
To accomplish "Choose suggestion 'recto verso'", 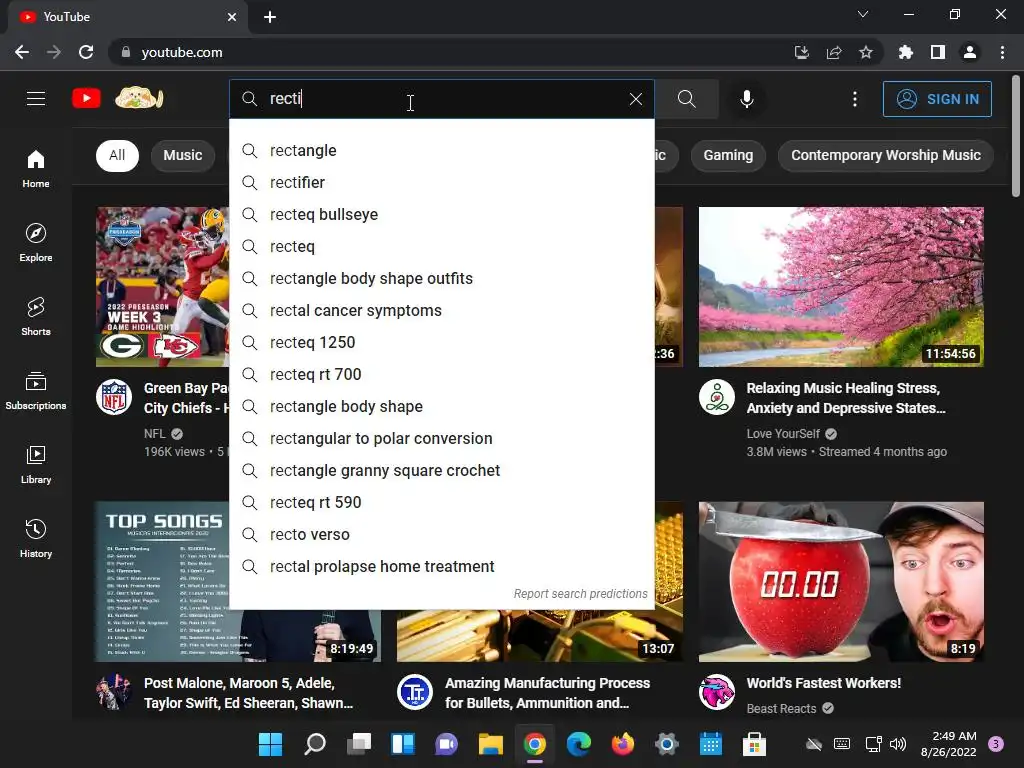I will coord(442,534).
